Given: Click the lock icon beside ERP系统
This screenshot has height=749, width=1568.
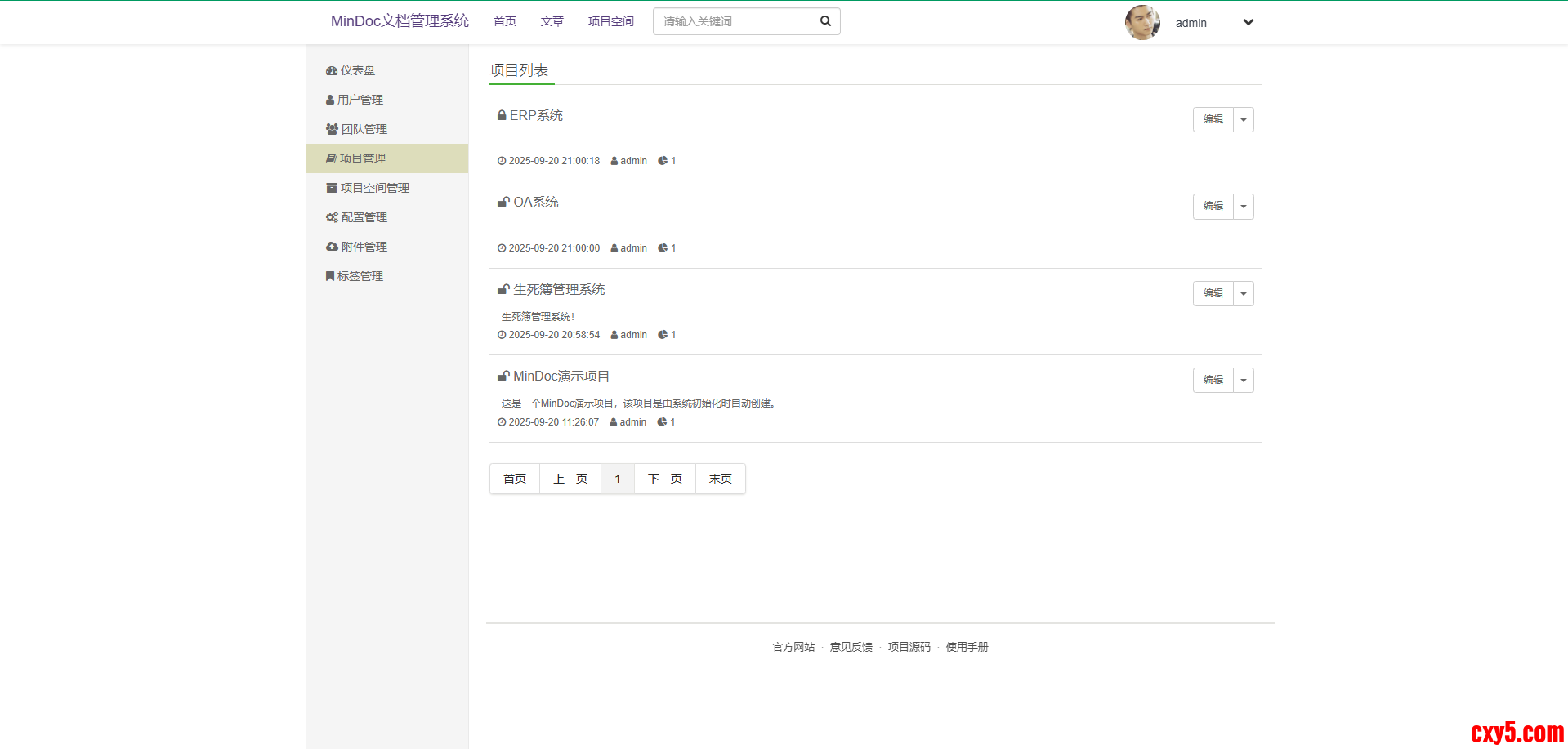Looking at the screenshot, I should [x=502, y=115].
